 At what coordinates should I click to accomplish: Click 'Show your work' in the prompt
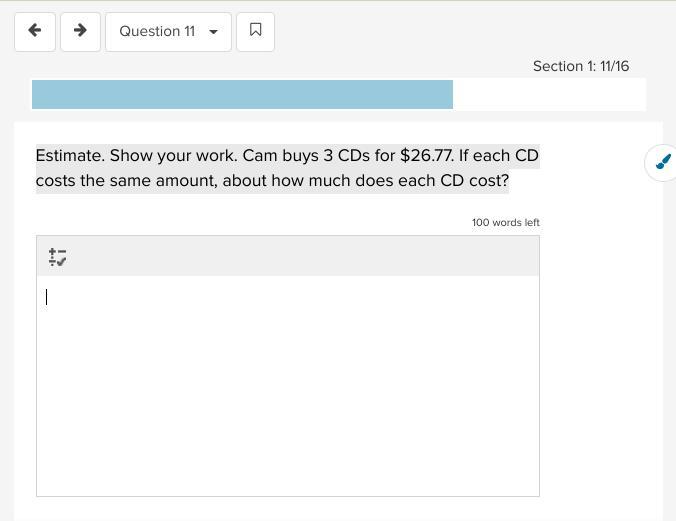[172, 156]
